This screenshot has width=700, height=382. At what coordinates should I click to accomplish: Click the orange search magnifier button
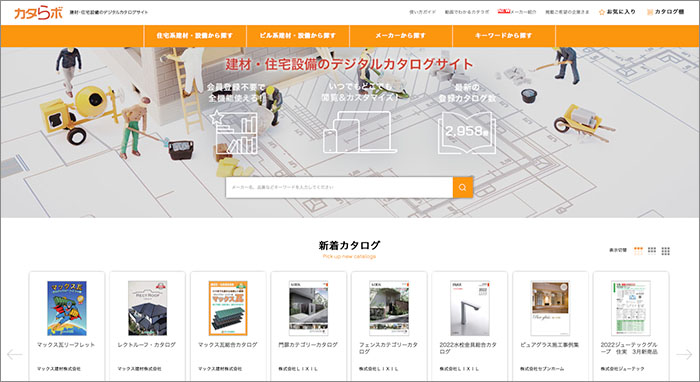click(x=462, y=187)
